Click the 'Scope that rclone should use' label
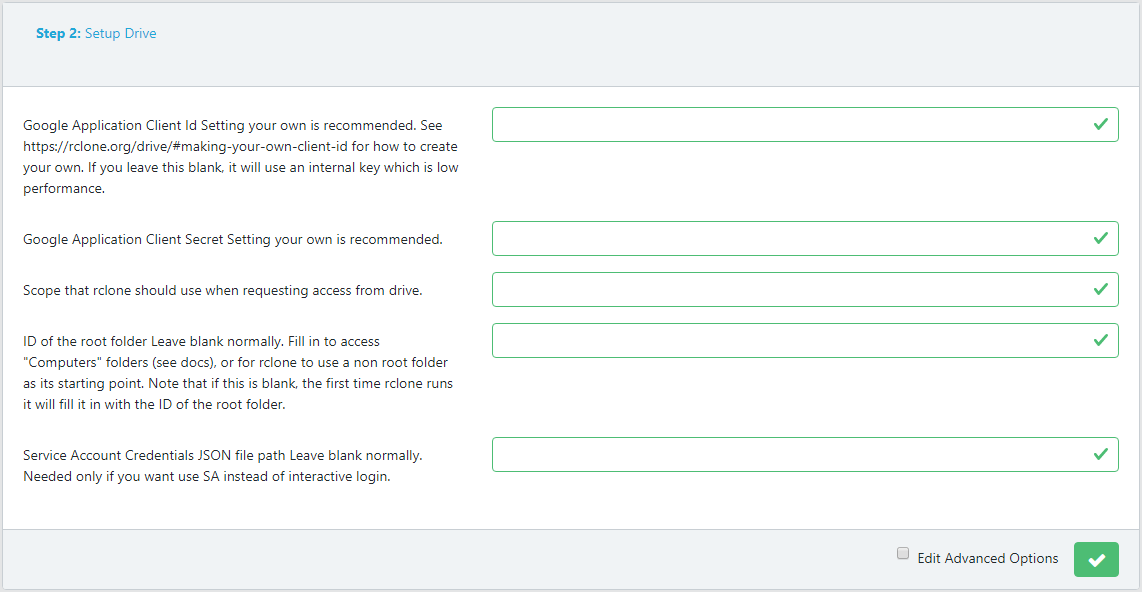Image resolution: width=1142 pixels, height=592 pixels. click(x=222, y=291)
